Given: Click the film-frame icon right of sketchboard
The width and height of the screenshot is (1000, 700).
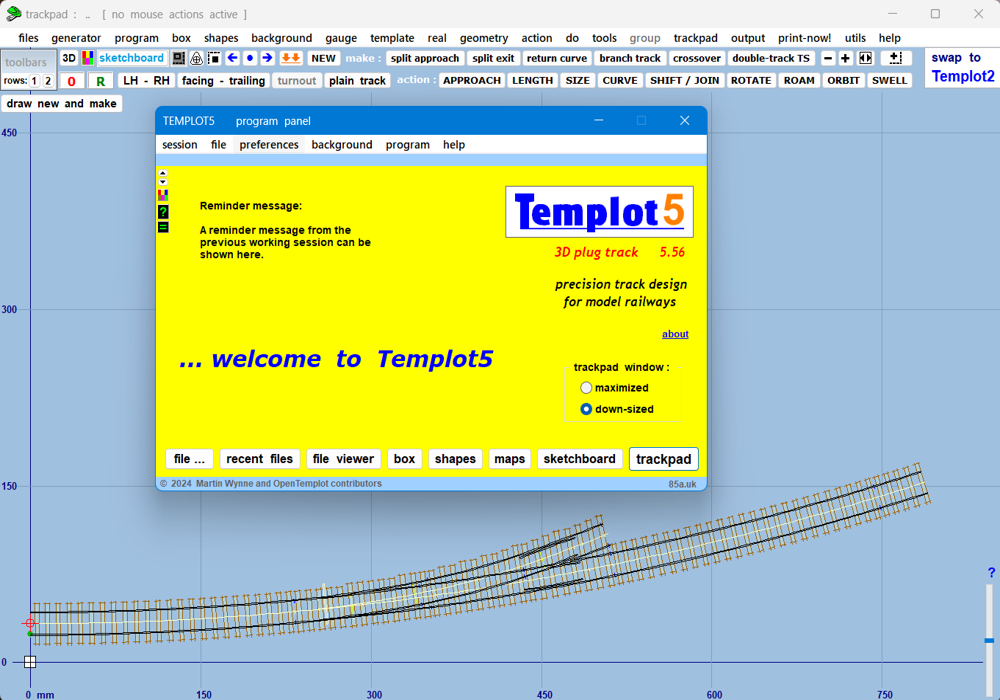Looking at the screenshot, I should 179,58.
